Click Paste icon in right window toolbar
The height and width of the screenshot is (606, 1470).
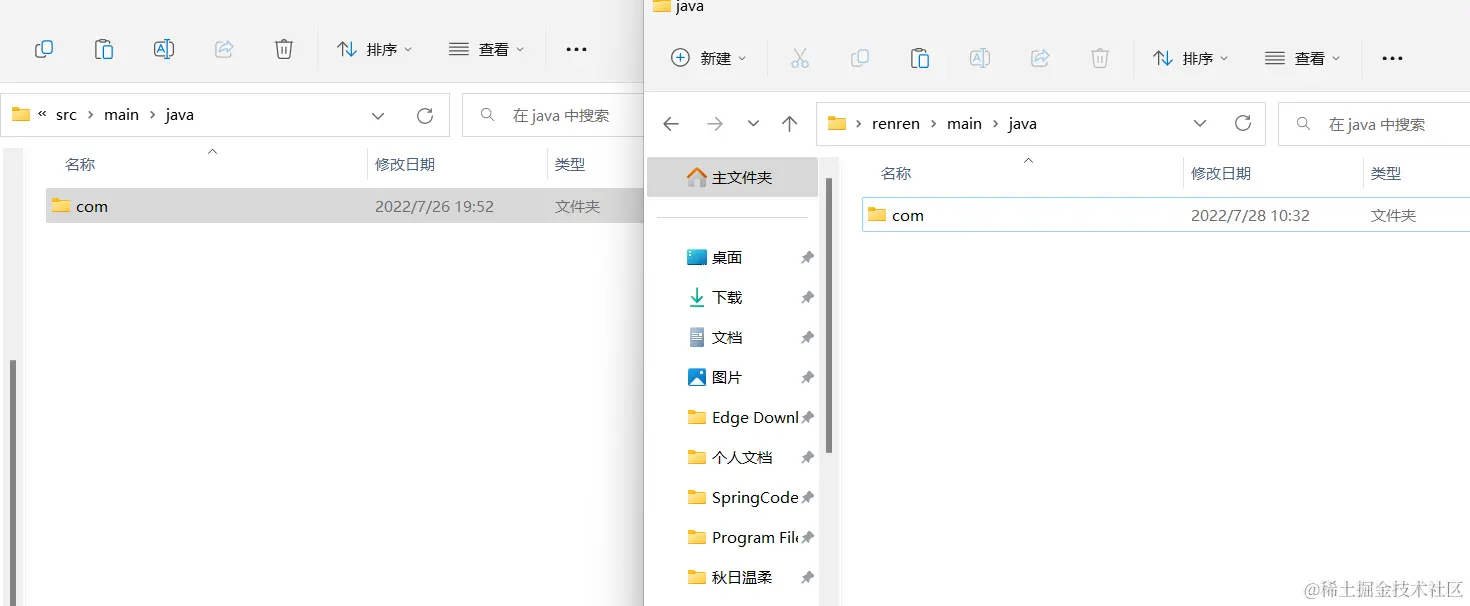[920, 58]
